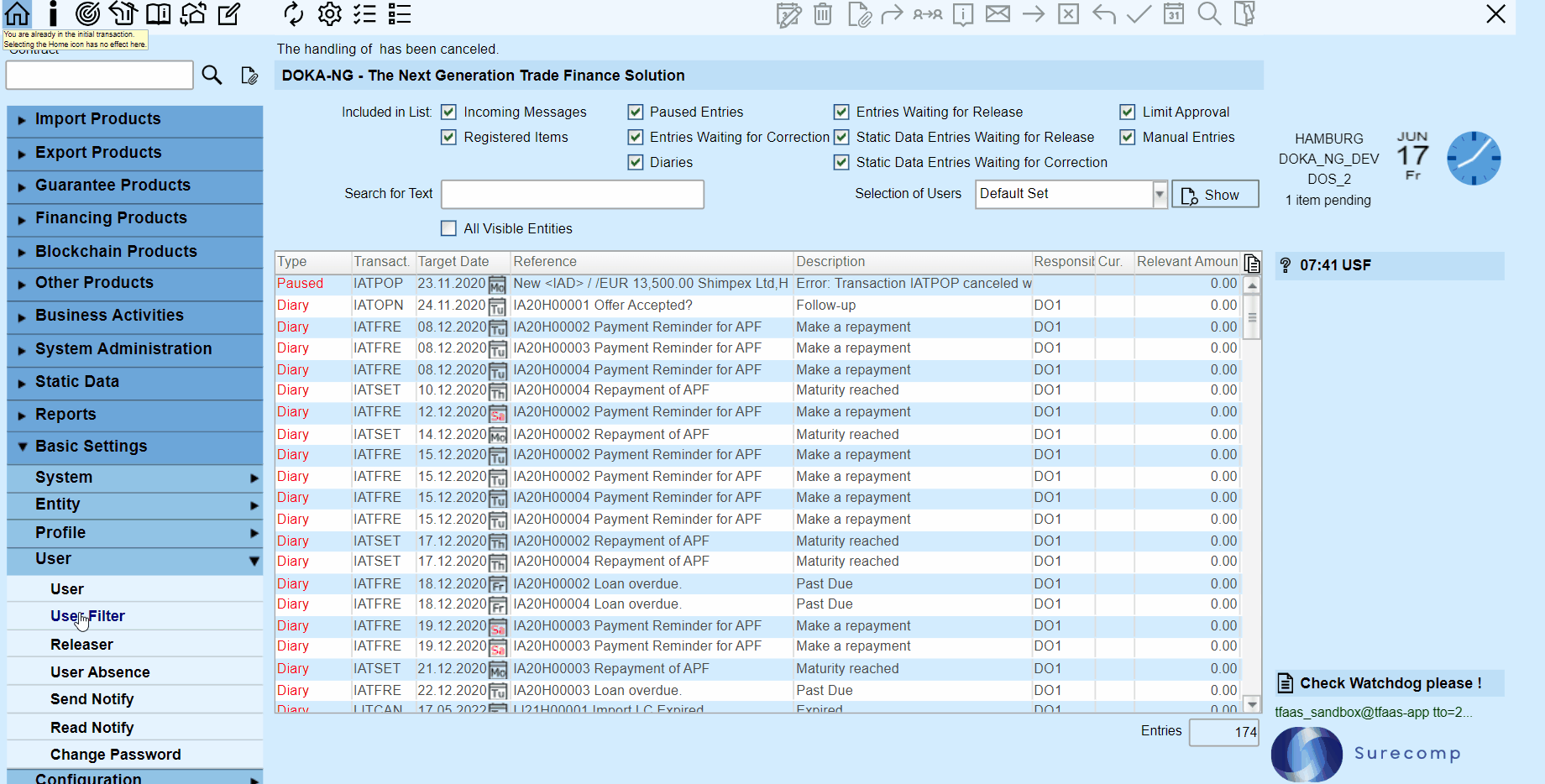Viewport: 1545px width, 784px height.
Task: Click the magnifier icon in the top toolbar
Action: [x=1209, y=13]
